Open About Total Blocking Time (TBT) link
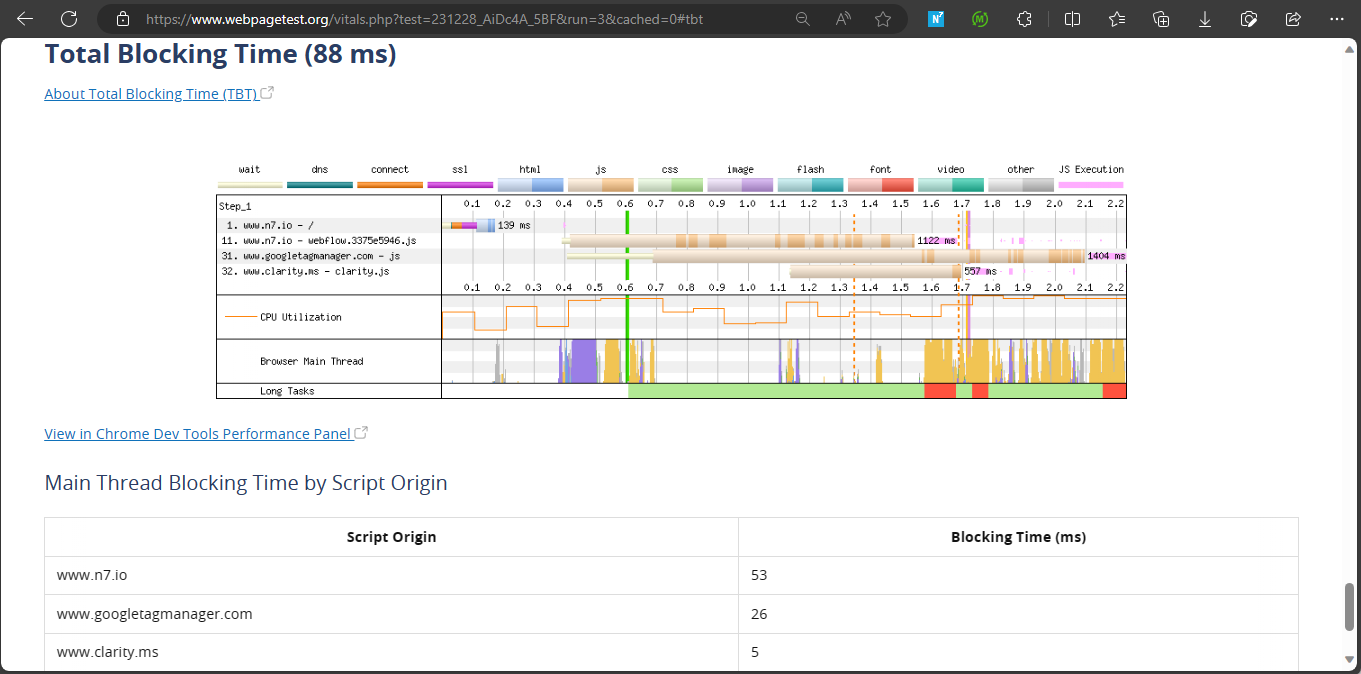The image size is (1361, 674). 150,94
